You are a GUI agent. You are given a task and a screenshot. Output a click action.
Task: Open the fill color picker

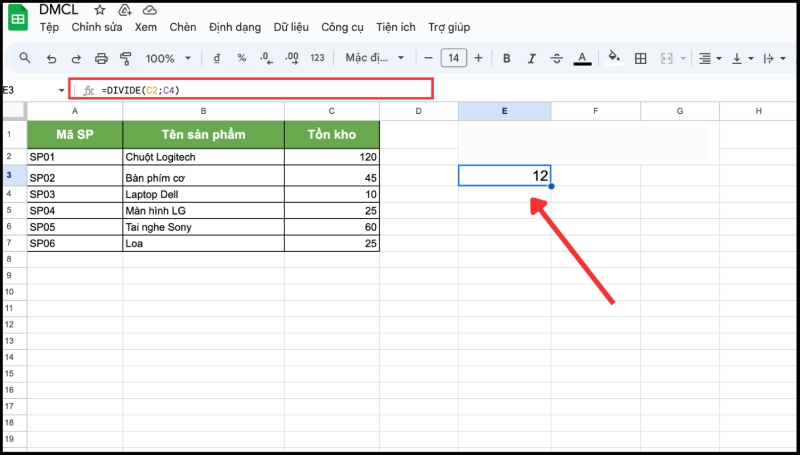click(x=614, y=58)
